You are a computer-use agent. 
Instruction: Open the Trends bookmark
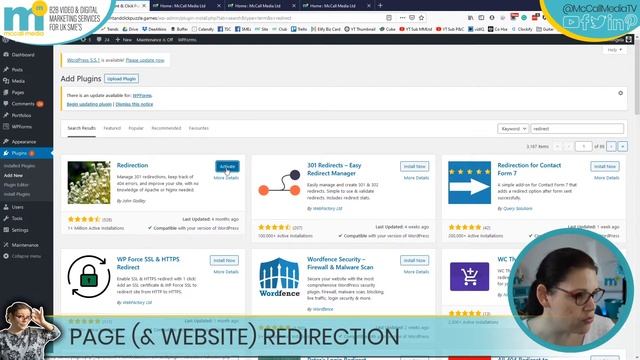(x=109, y=29)
